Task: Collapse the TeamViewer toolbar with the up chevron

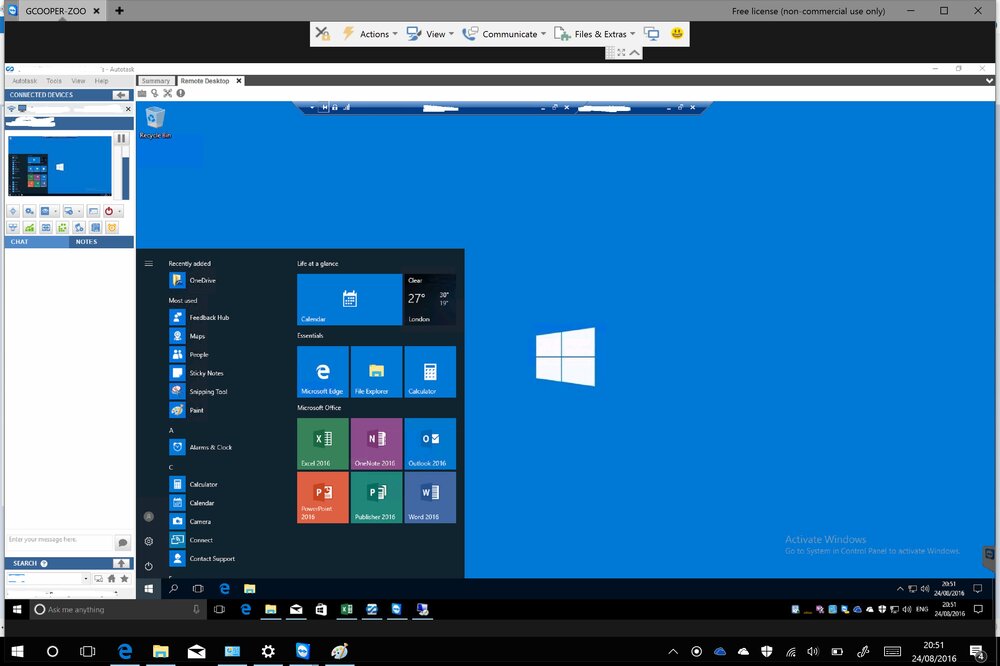Action: (x=635, y=53)
